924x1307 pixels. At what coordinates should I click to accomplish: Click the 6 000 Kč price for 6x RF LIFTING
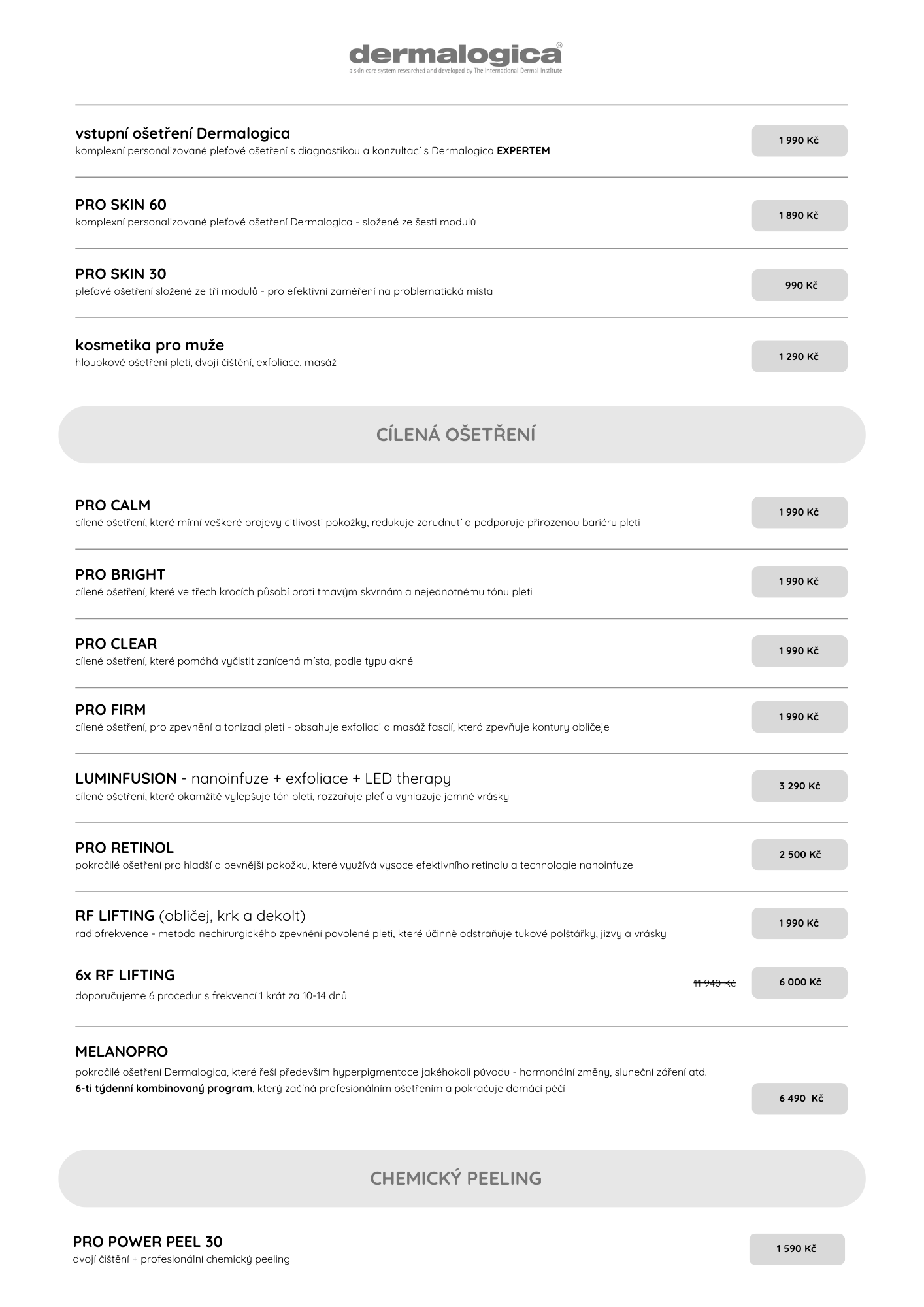coord(799,982)
